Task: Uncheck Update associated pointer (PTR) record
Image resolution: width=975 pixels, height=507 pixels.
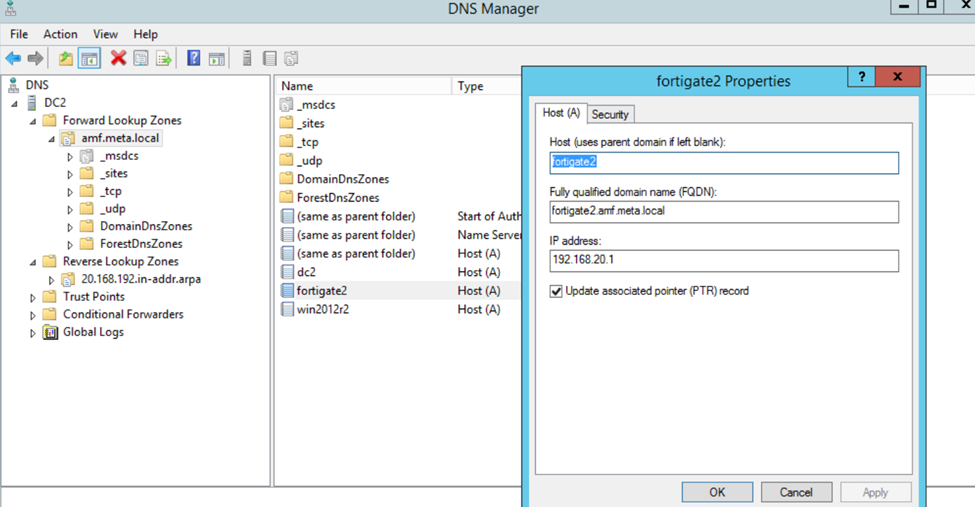Action: tap(556, 291)
